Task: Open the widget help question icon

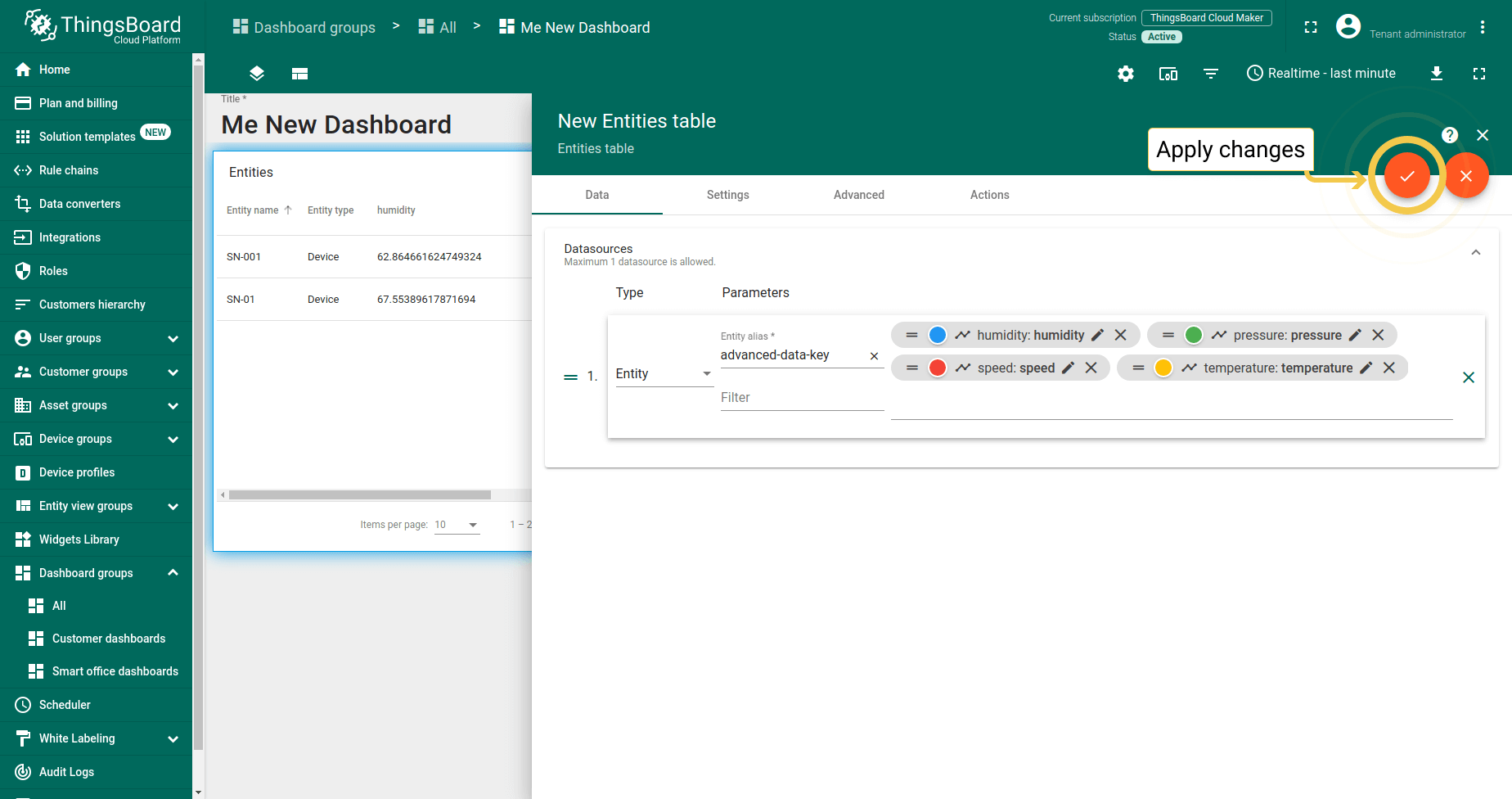Action: click(1449, 135)
